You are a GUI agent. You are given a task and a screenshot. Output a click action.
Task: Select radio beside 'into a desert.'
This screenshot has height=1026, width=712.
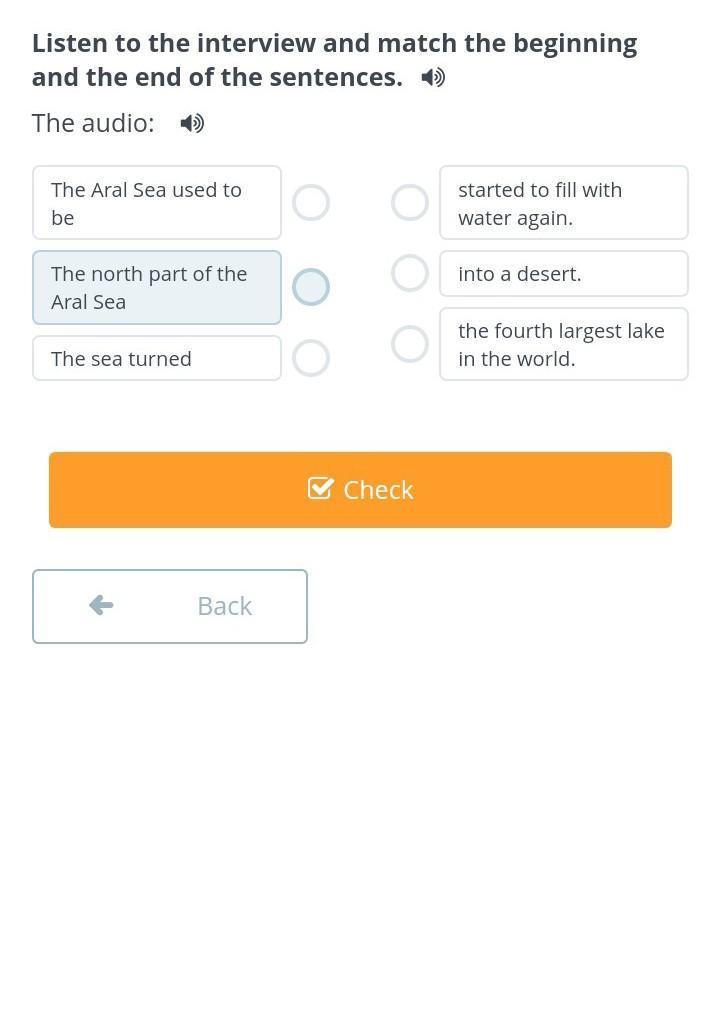(x=410, y=273)
